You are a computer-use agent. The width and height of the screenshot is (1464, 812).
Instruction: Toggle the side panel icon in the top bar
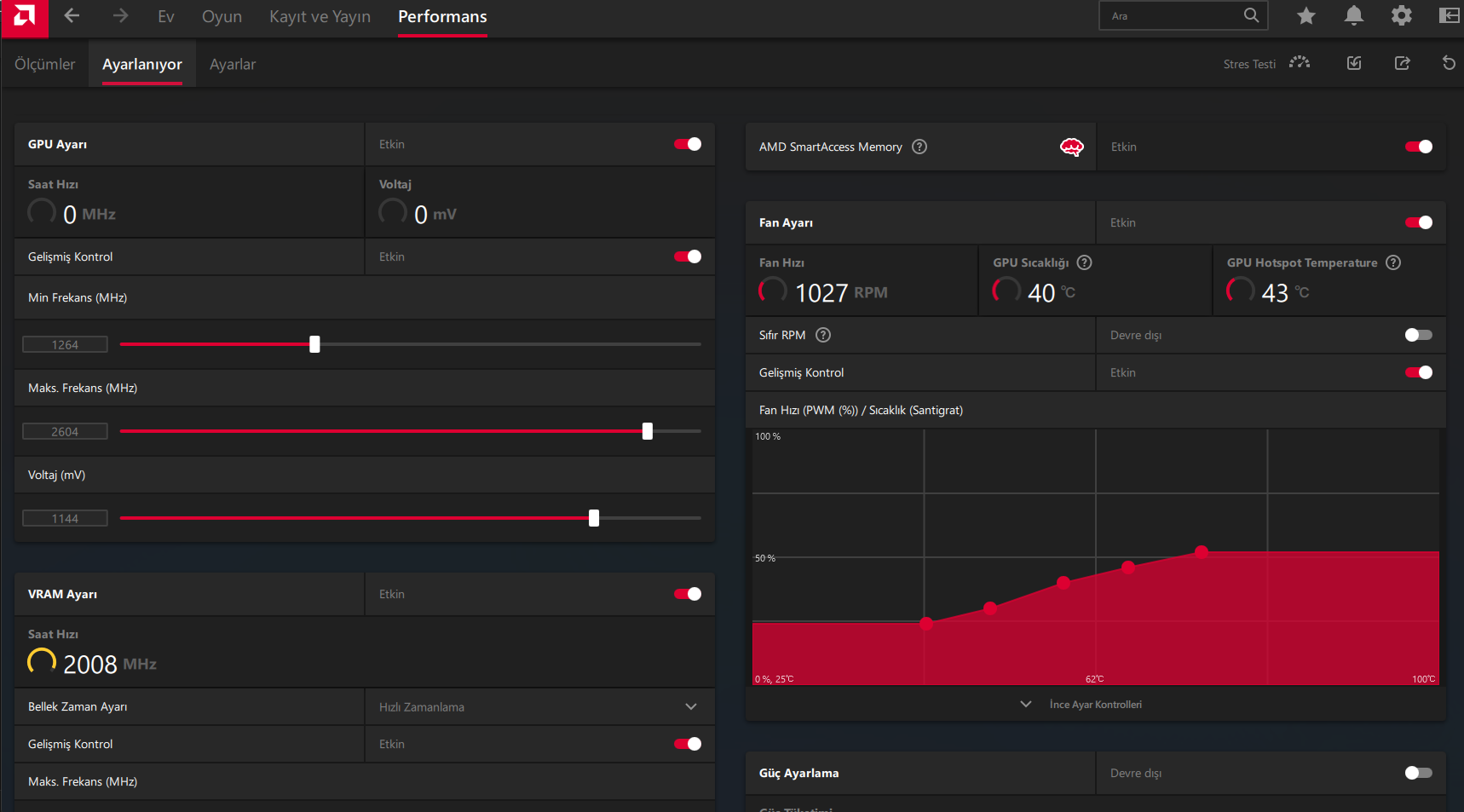pyautogui.click(x=1450, y=15)
